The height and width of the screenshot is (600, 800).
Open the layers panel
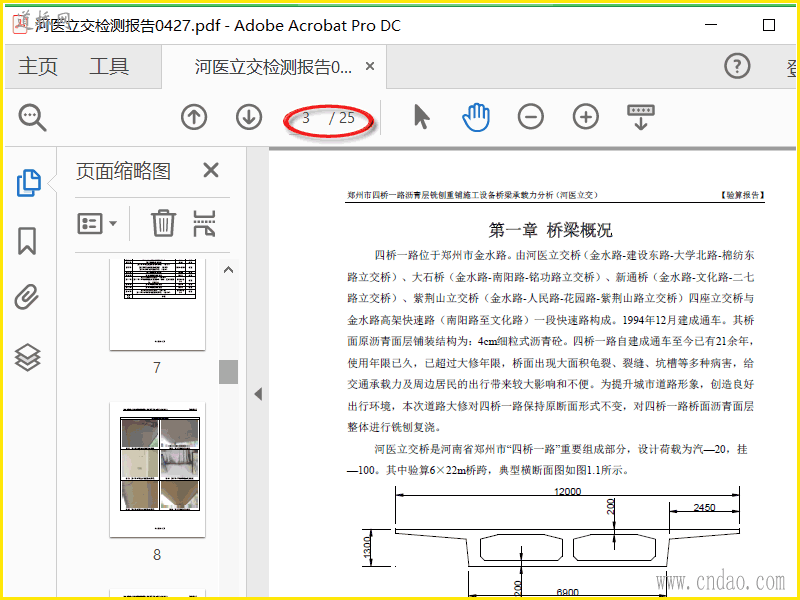tap(27, 357)
